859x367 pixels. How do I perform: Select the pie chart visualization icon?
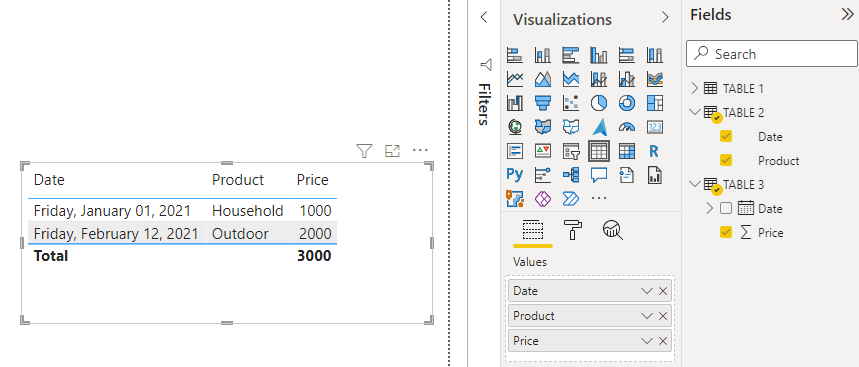(x=599, y=102)
